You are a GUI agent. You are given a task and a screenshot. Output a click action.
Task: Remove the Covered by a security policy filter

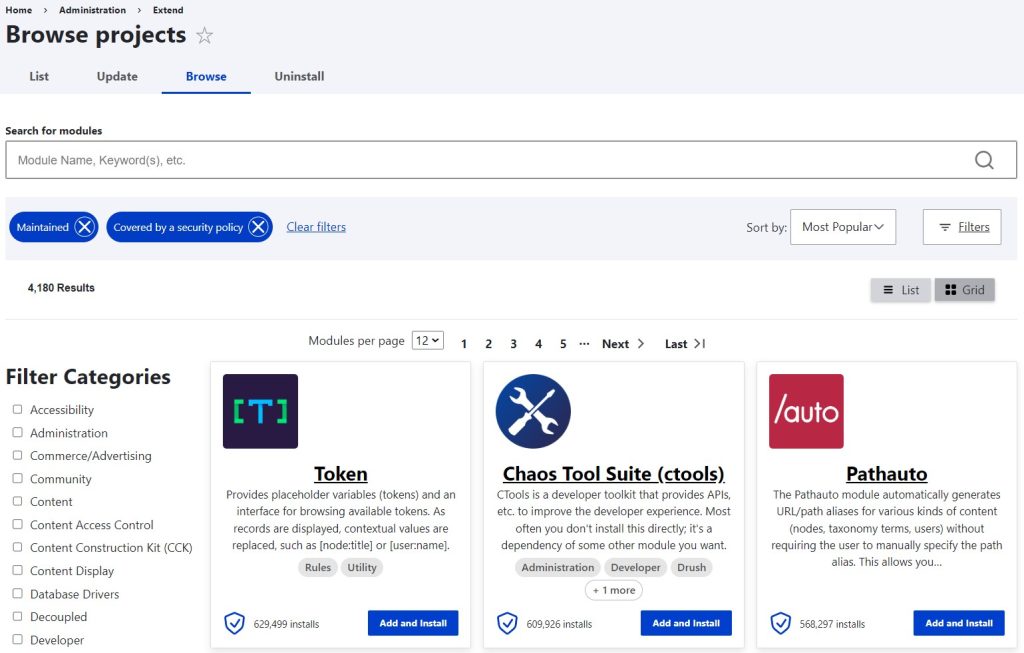tap(258, 227)
